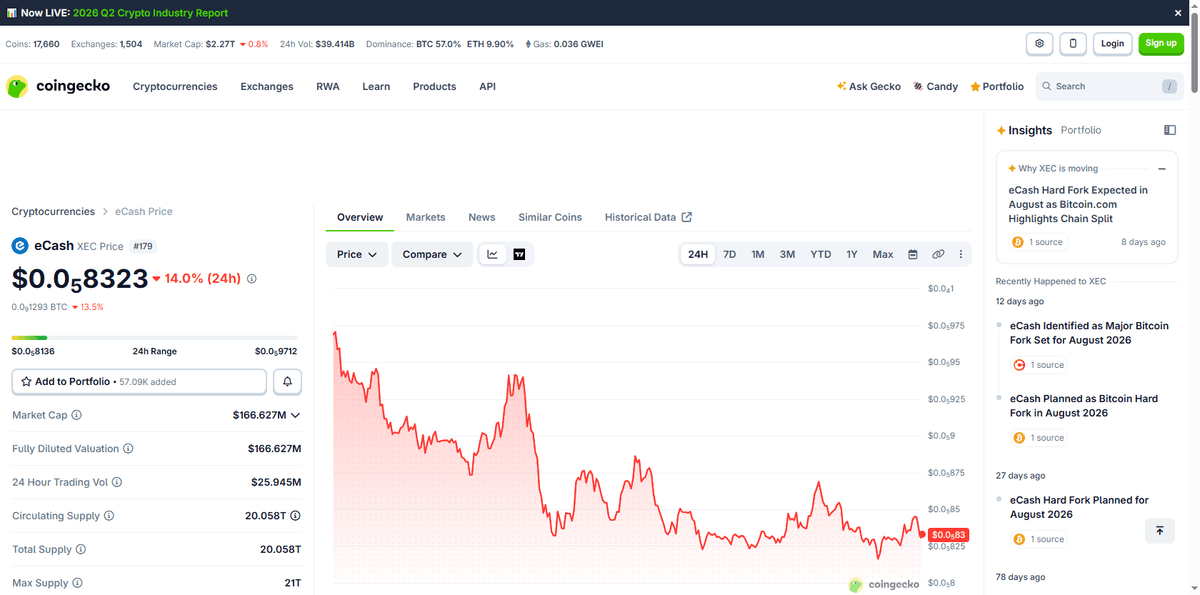1200x595 pixels.
Task: Show Max Supply info tooltip
Action: pos(77,583)
